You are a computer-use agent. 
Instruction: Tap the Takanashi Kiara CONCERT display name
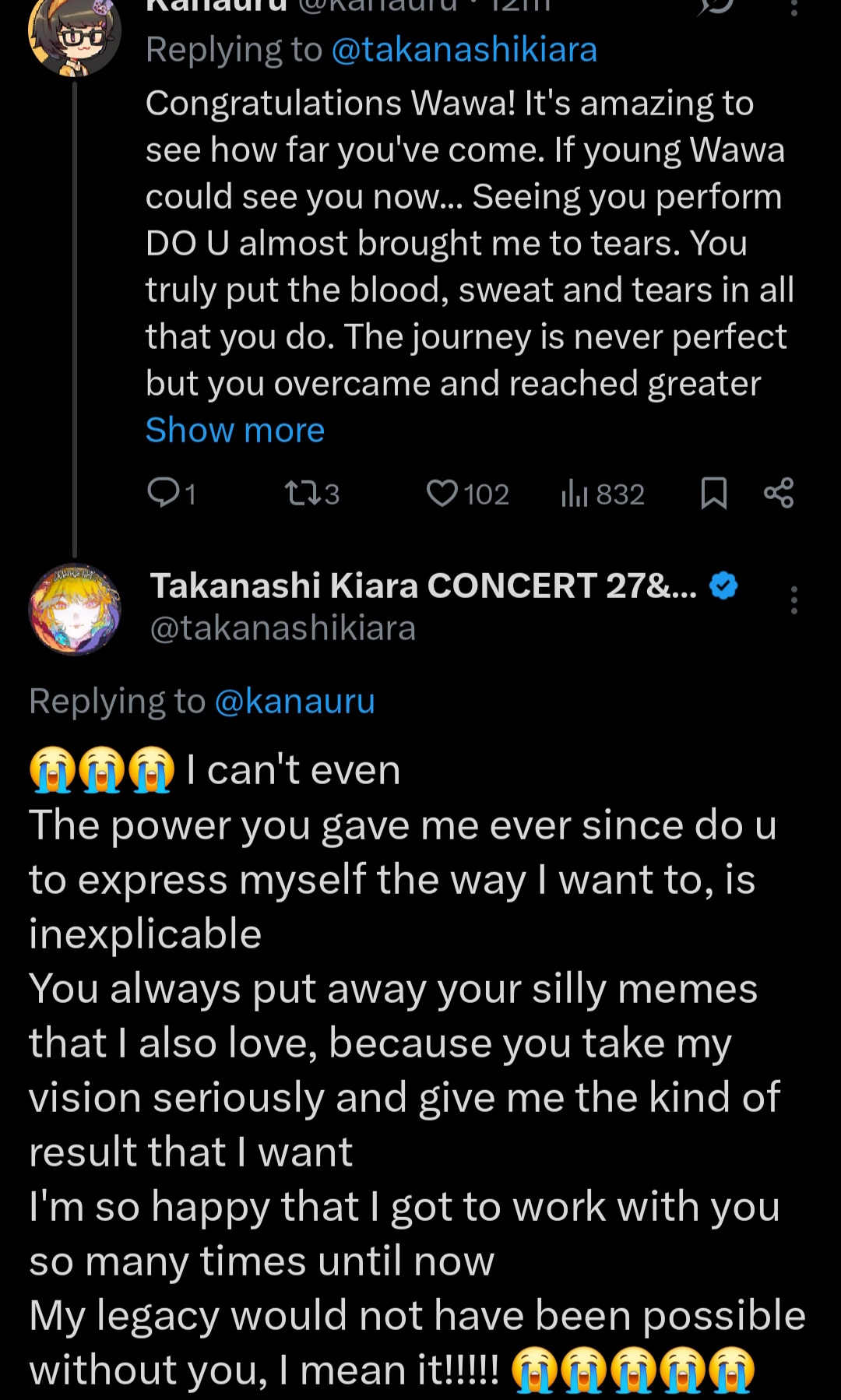(x=423, y=586)
